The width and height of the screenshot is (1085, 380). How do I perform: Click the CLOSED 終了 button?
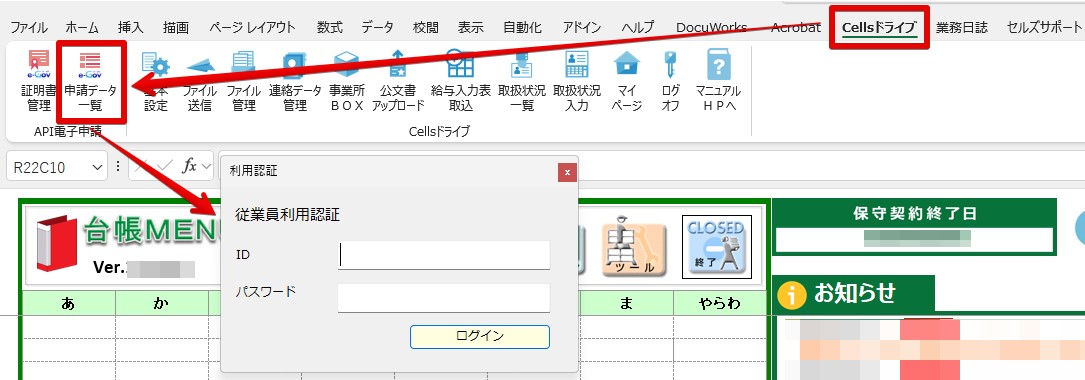click(x=716, y=246)
